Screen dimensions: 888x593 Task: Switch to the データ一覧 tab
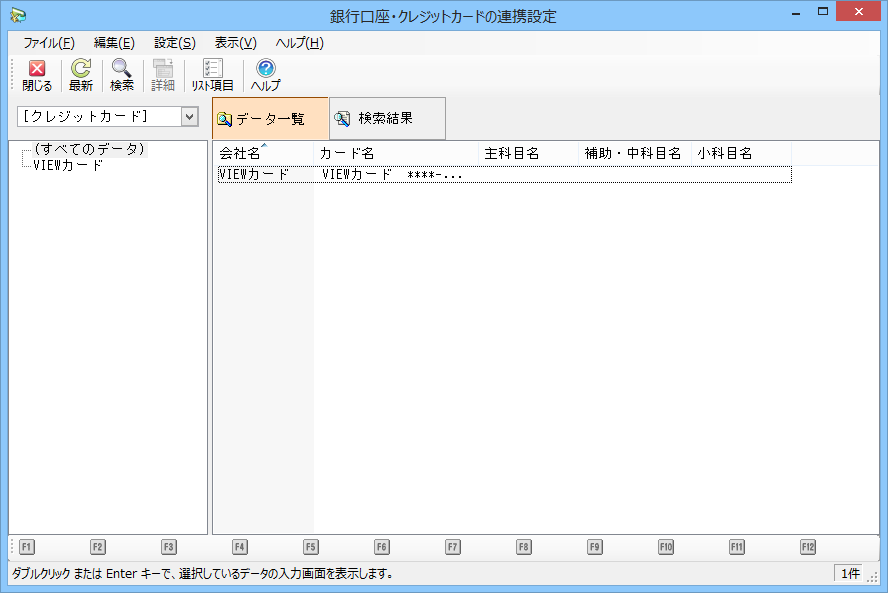(270, 119)
